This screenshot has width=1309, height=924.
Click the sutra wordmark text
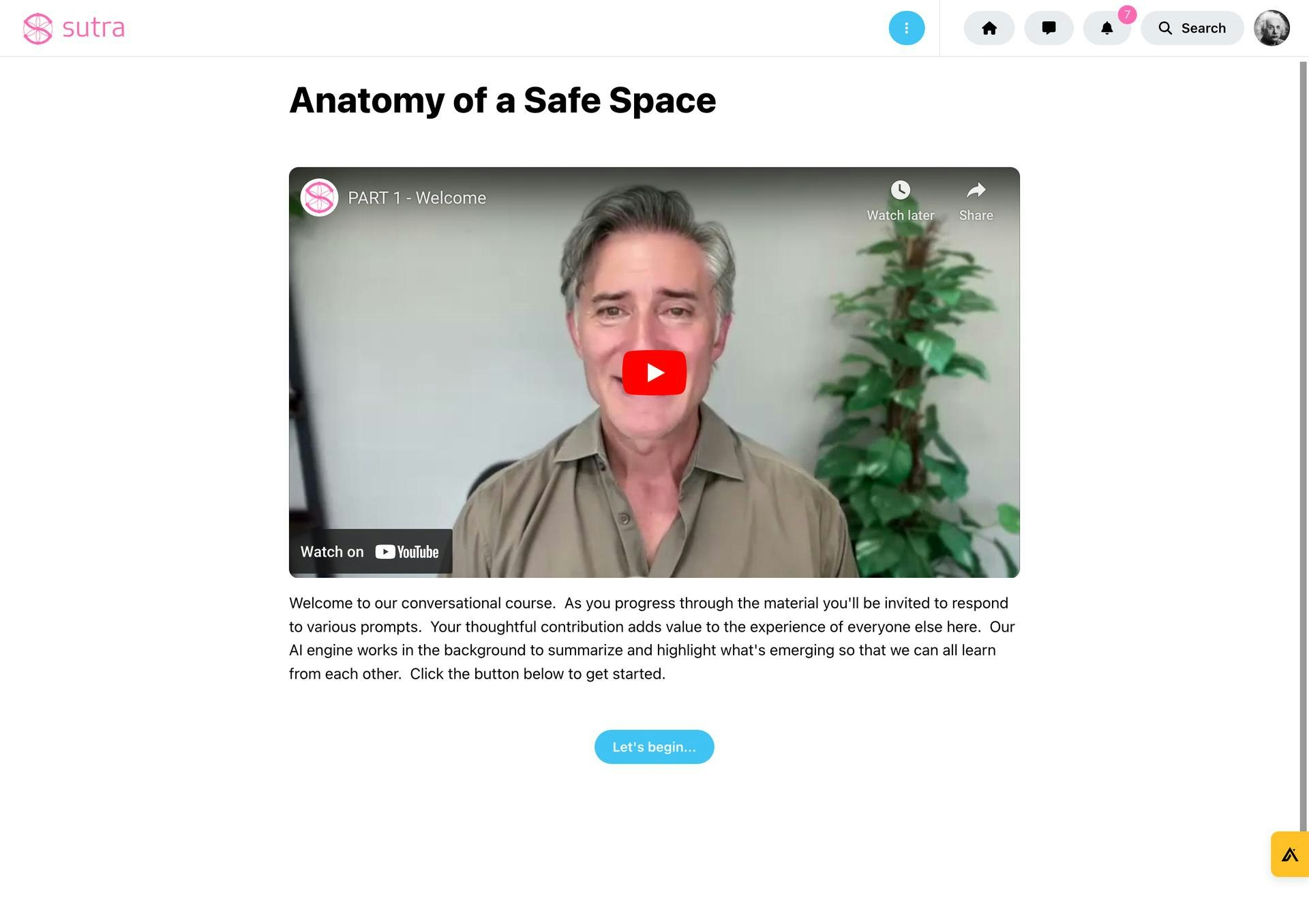point(93,28)
